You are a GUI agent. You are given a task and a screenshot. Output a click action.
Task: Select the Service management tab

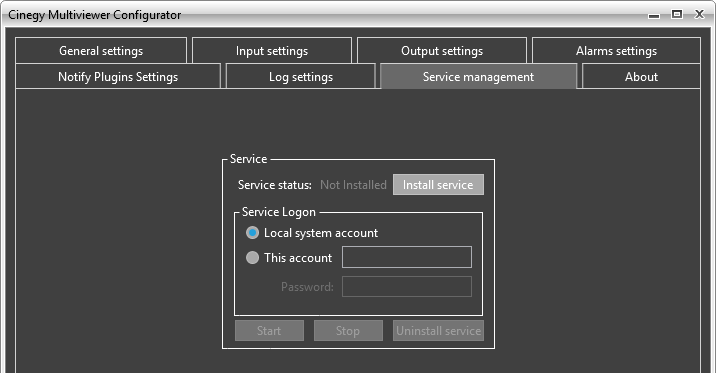pyautogui.click(x=478, y=77)
